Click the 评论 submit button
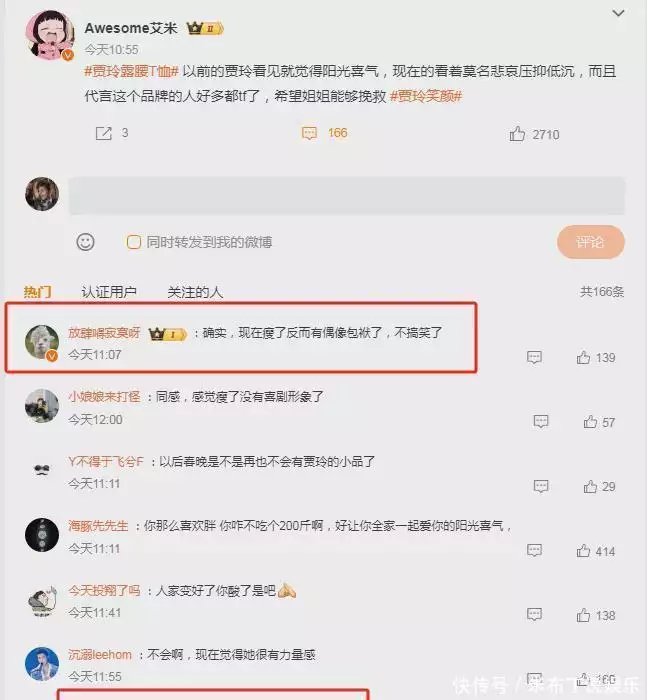 click(590, 242)
